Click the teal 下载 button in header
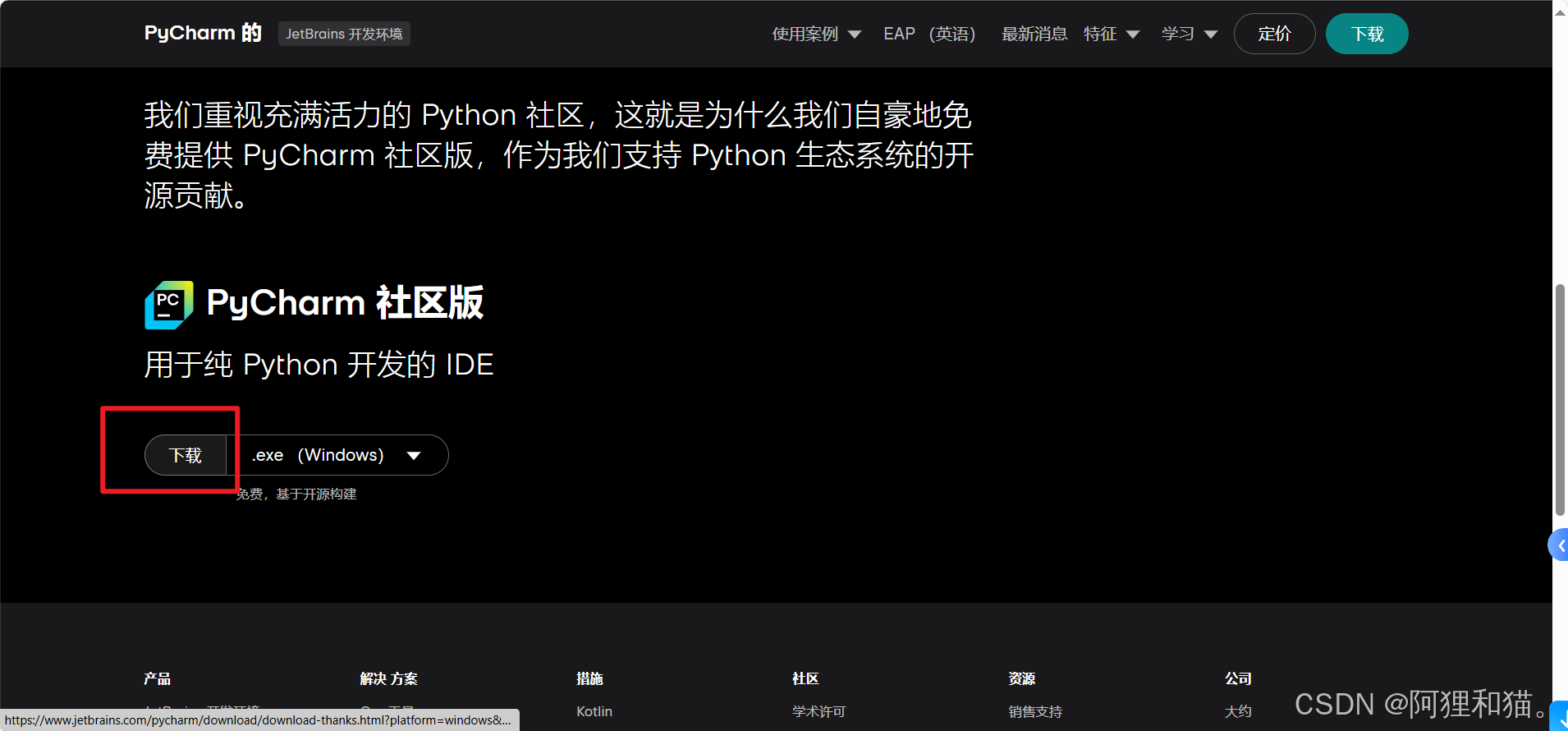The width and height of the screenshot is (1568, 731). click(1367, 34)
